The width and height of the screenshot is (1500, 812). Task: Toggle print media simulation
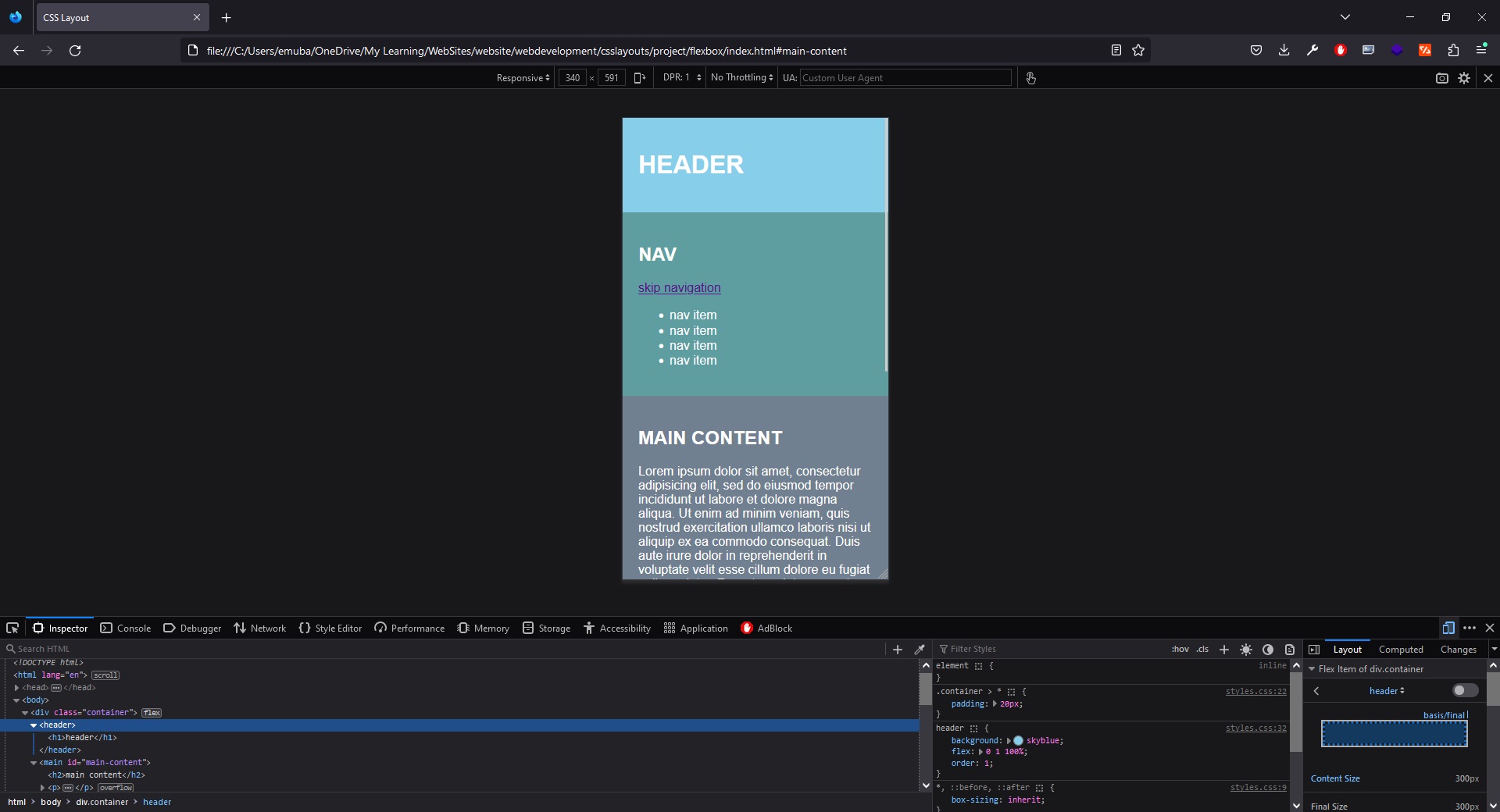point(1290,649)
